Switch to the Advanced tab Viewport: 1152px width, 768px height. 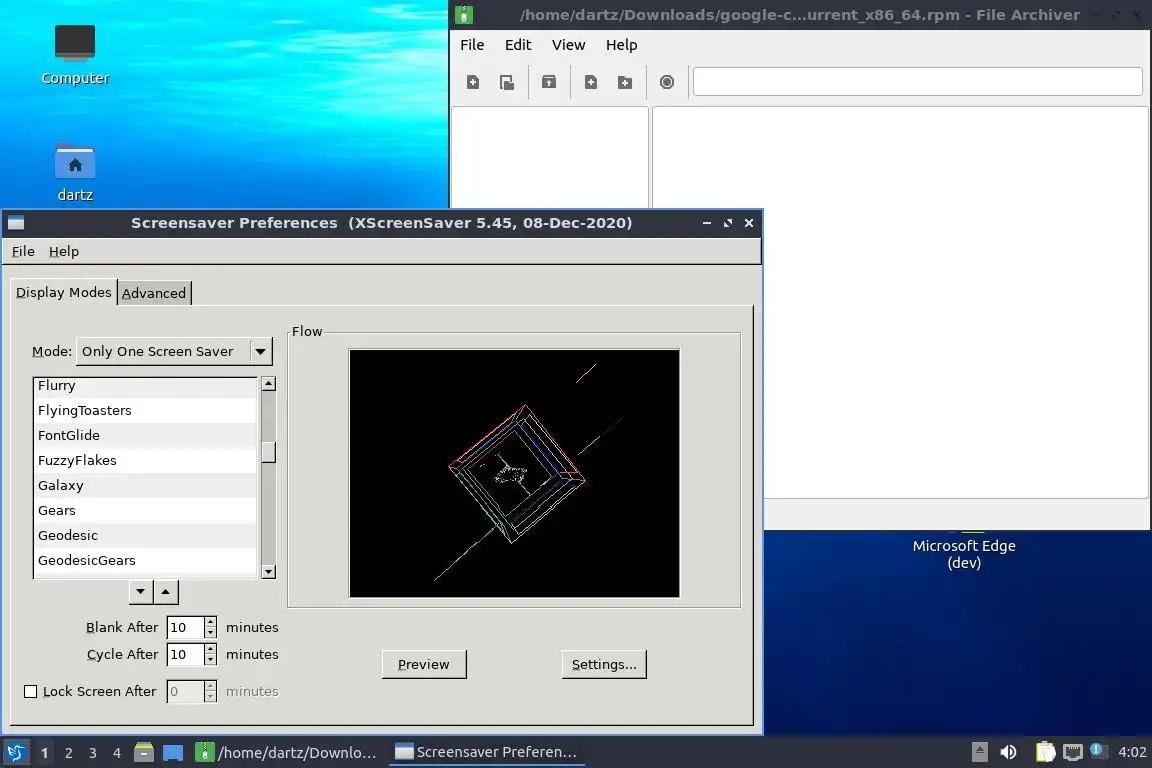[x=154, y=293]
